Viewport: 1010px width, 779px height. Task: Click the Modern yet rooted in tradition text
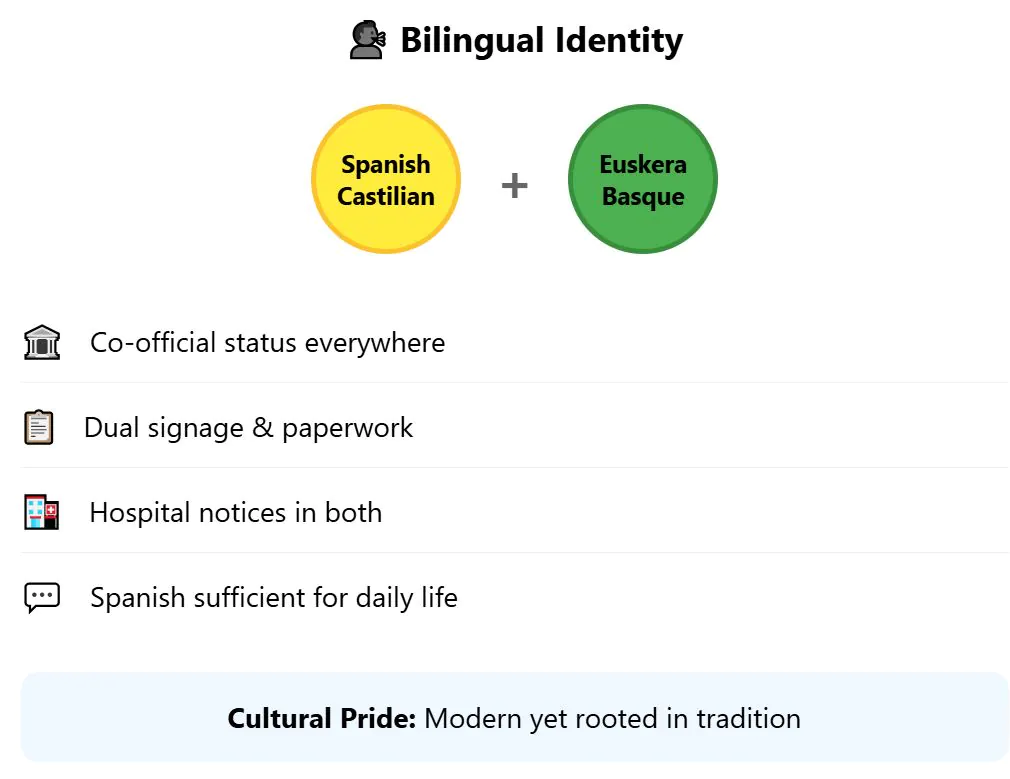612,718
